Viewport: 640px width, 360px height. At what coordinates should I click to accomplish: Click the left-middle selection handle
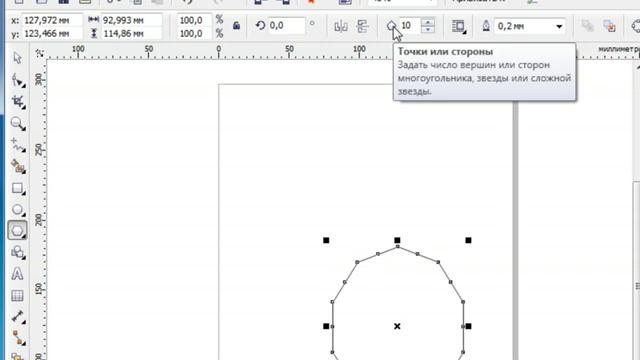click(x=326, y=326)
